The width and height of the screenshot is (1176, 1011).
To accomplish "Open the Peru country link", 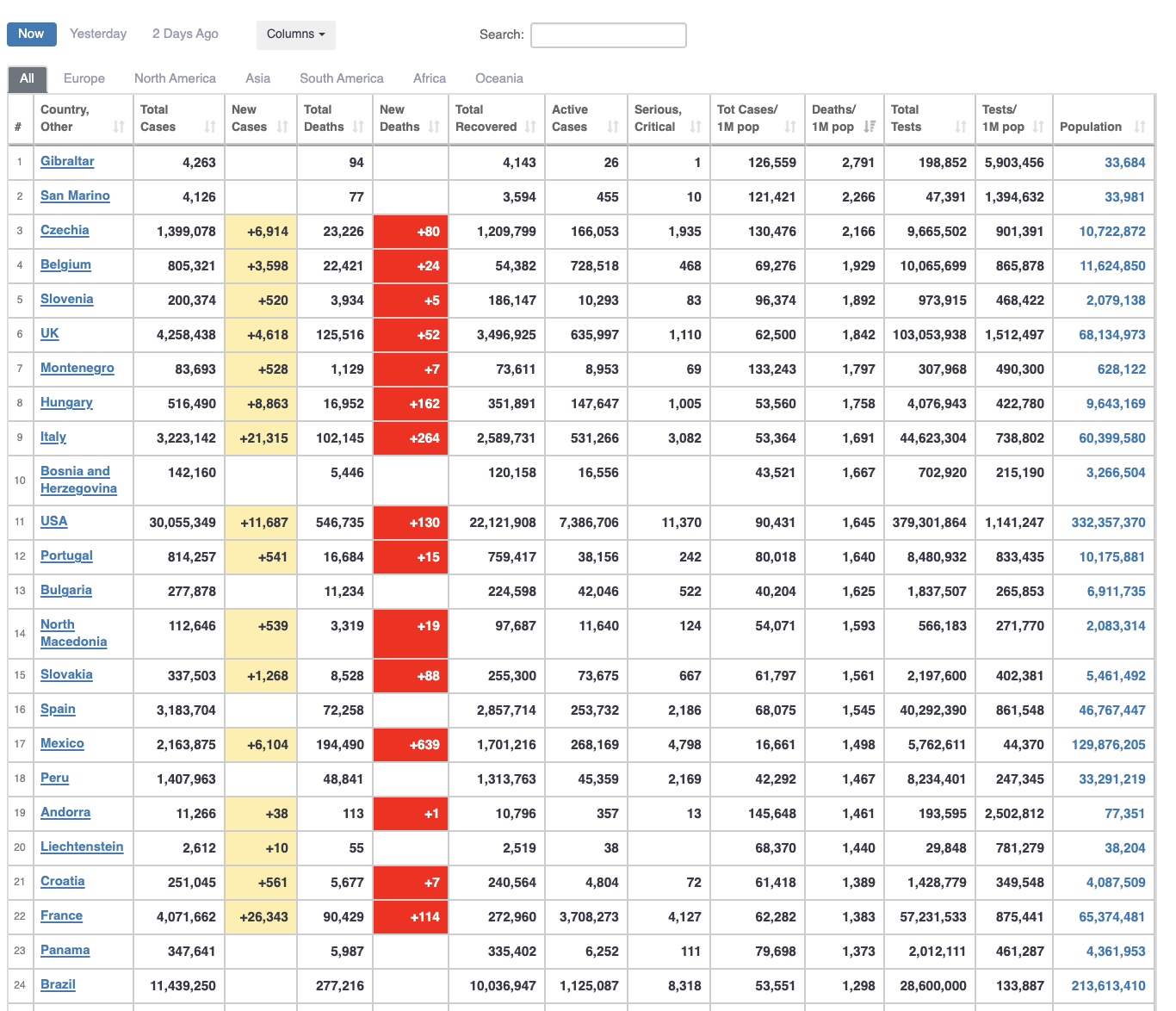I will [54, 778].
